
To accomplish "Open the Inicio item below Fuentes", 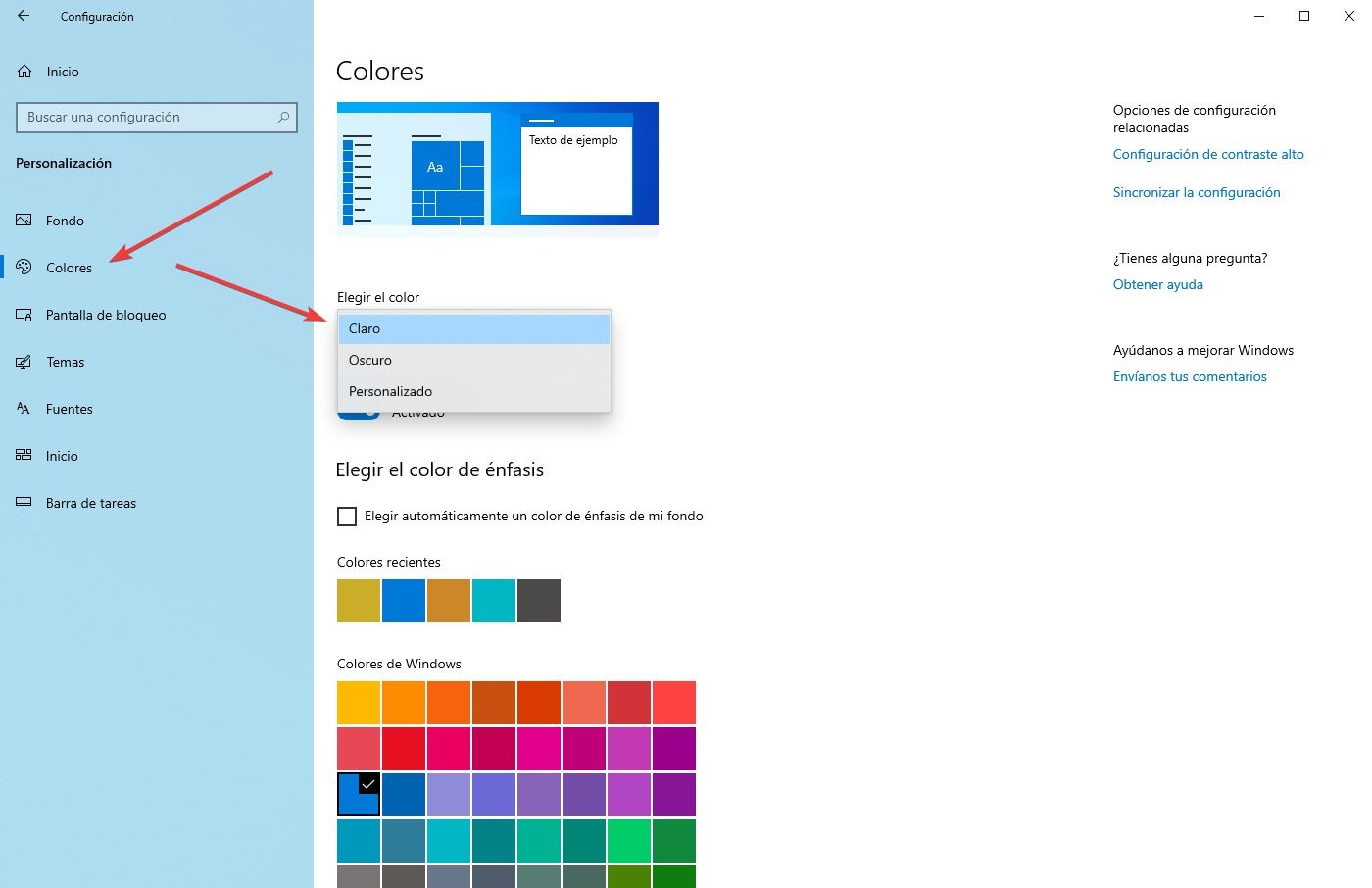I will click(x=62, y=456).
